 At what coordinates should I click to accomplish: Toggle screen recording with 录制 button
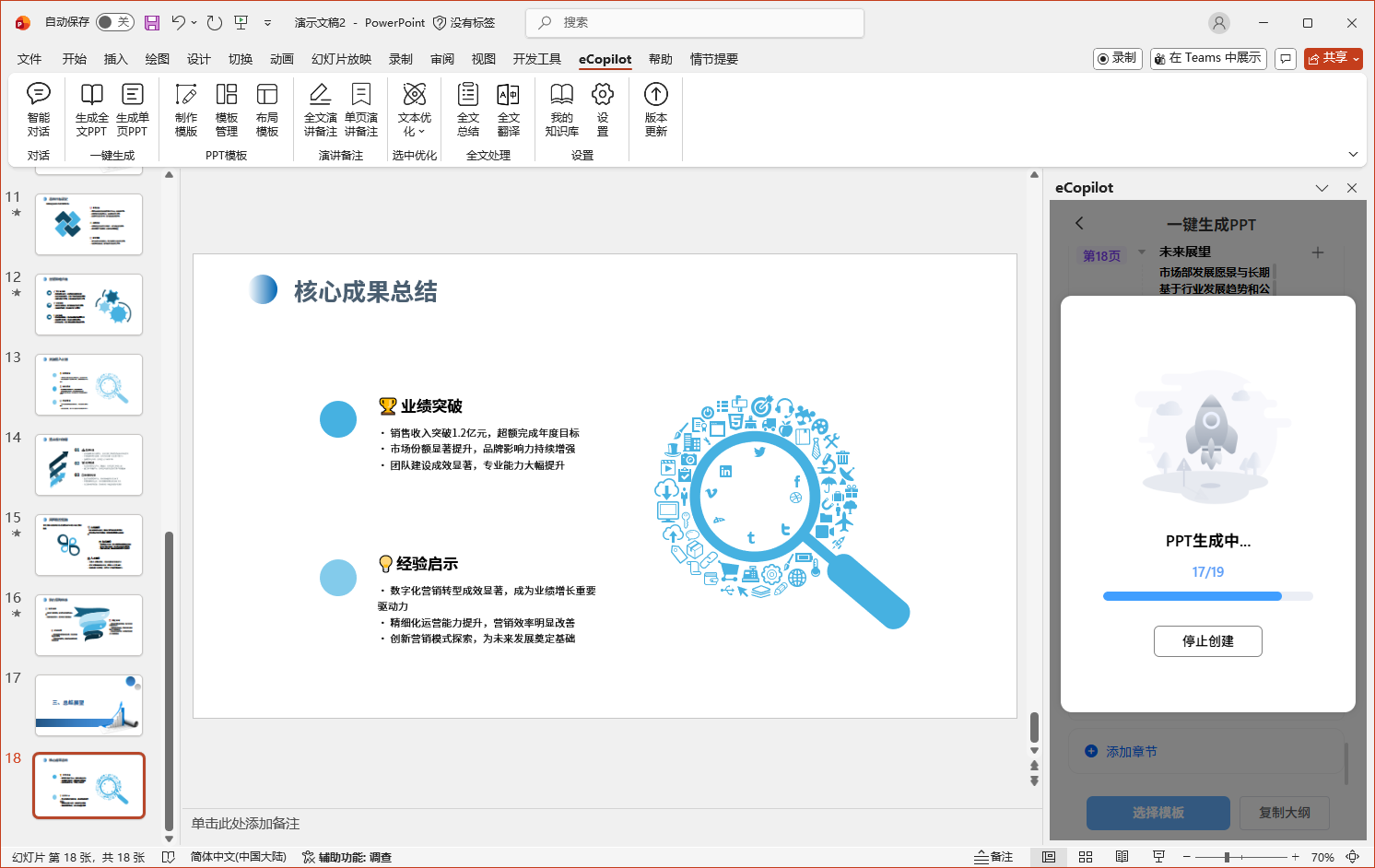(1117, 58)
